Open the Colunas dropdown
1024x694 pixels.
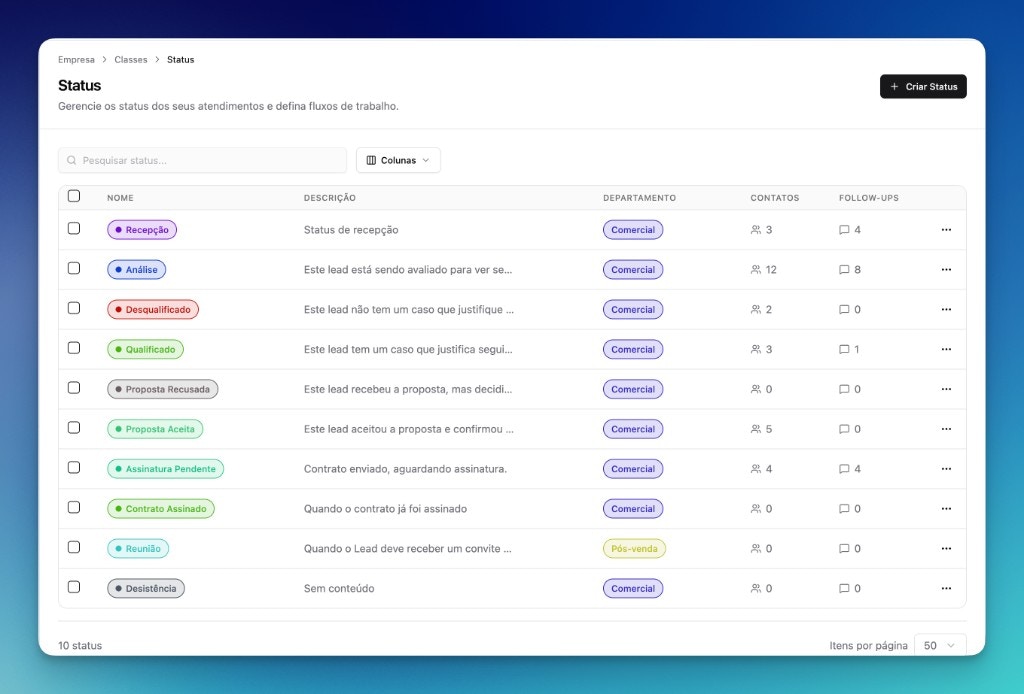[398, 160]
